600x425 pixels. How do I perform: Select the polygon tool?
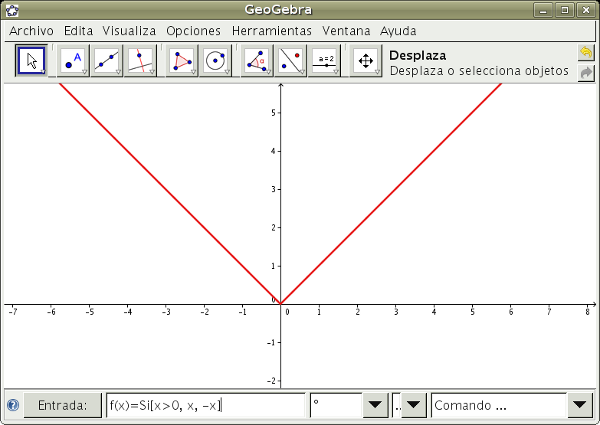click(181, 62)
